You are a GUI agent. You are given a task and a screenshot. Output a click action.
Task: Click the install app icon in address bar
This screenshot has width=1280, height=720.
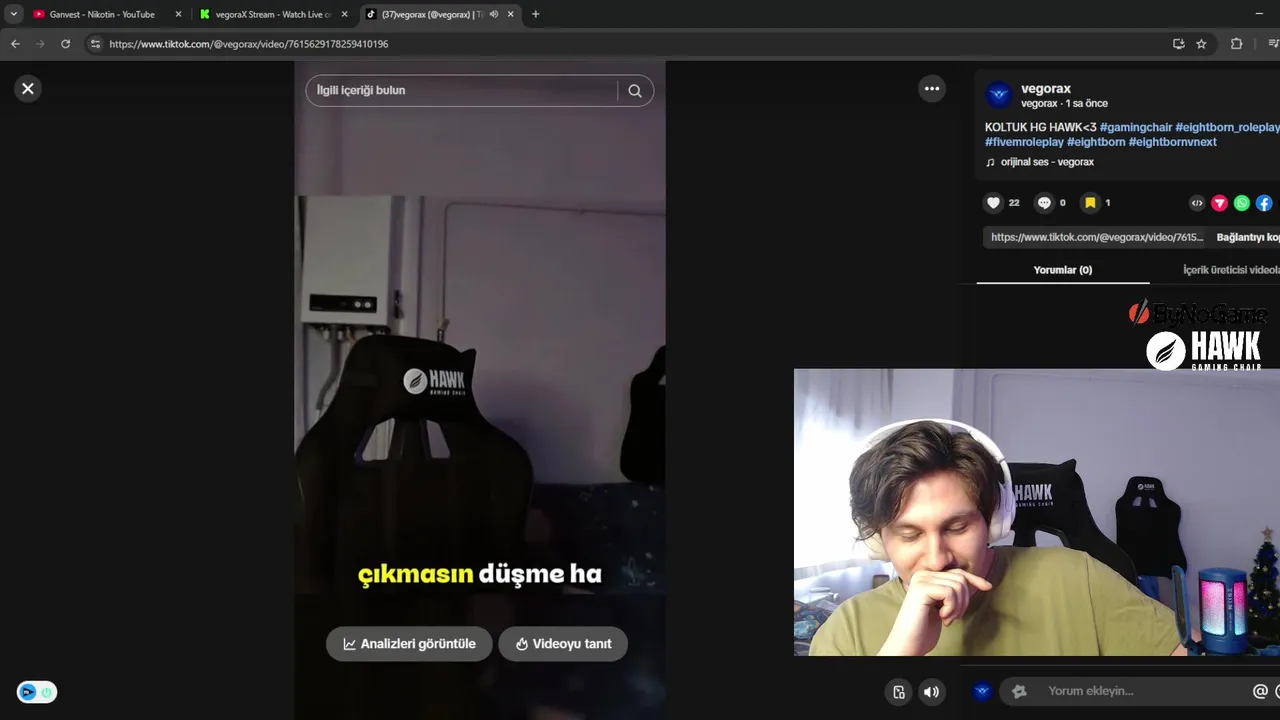pos(1178,44)
